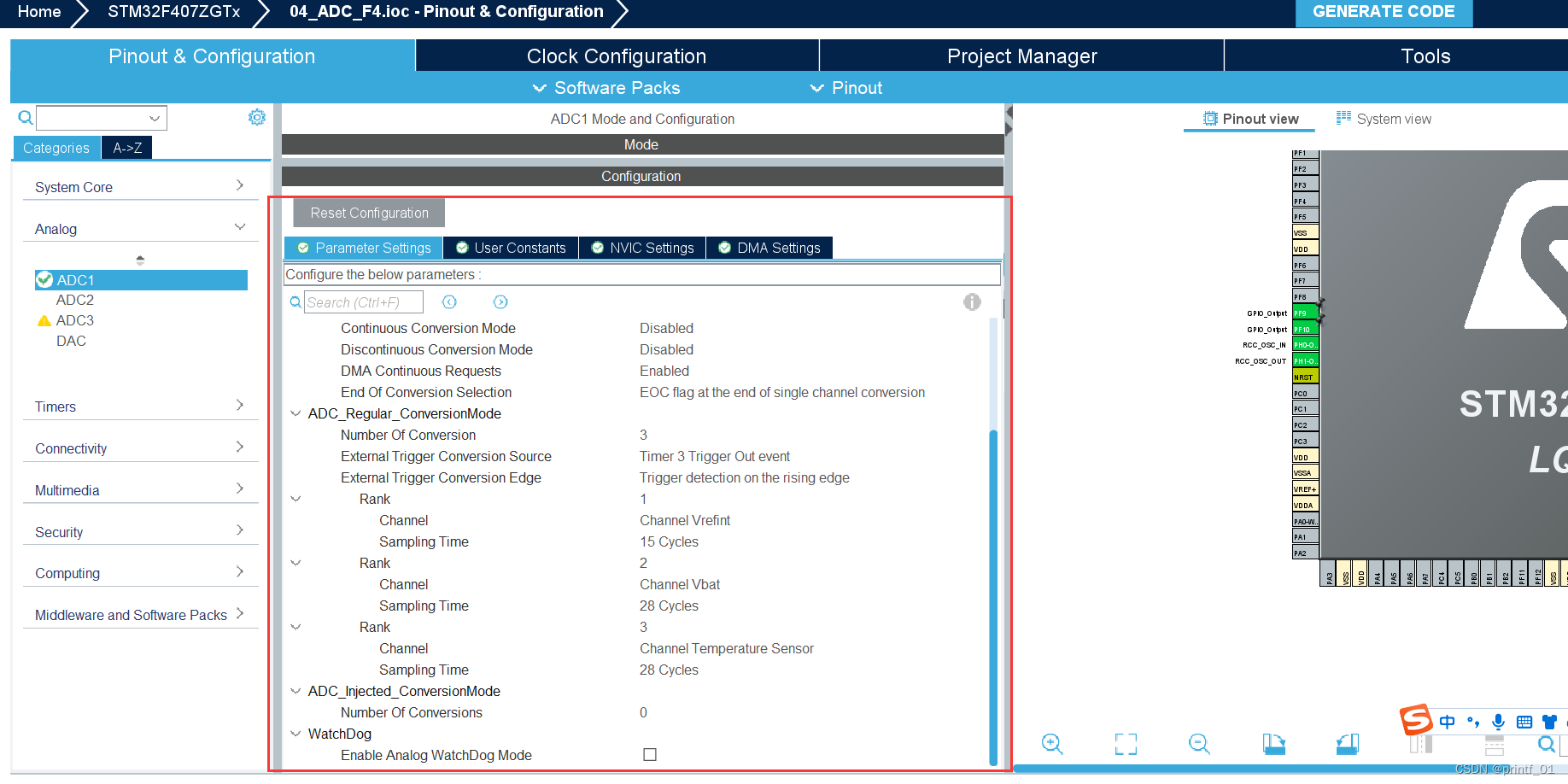Click the pin search magnifier icon
1568x784 pixels.
click(x=1547, y=744)
